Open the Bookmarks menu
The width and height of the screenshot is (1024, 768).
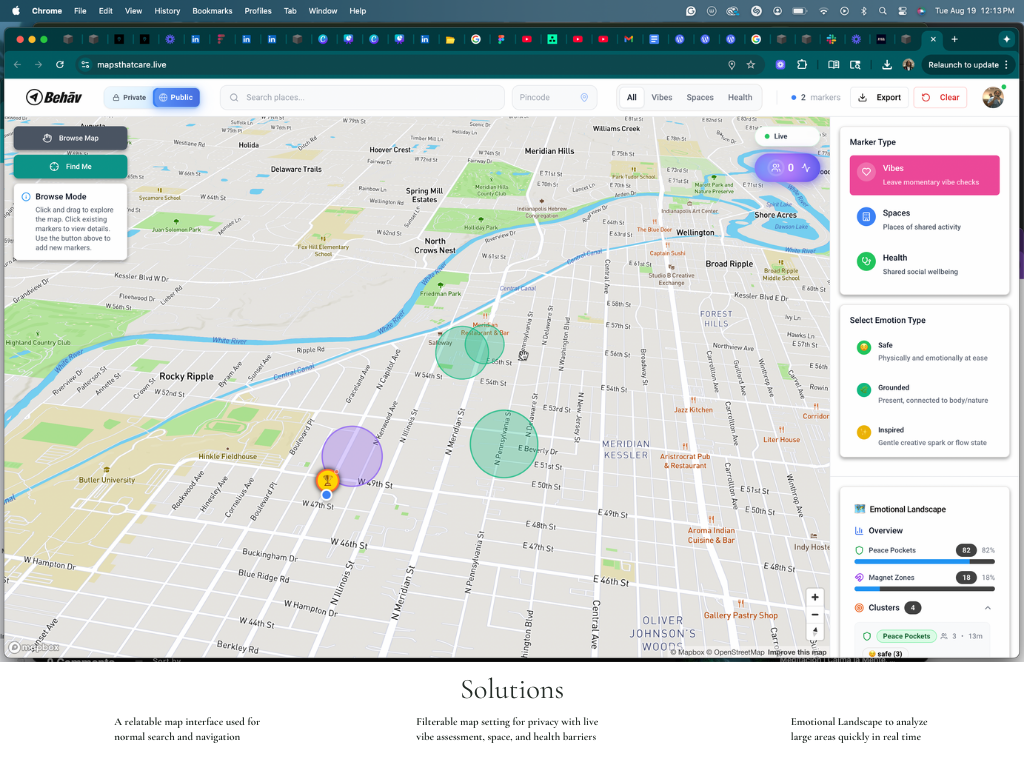[212, 10]
